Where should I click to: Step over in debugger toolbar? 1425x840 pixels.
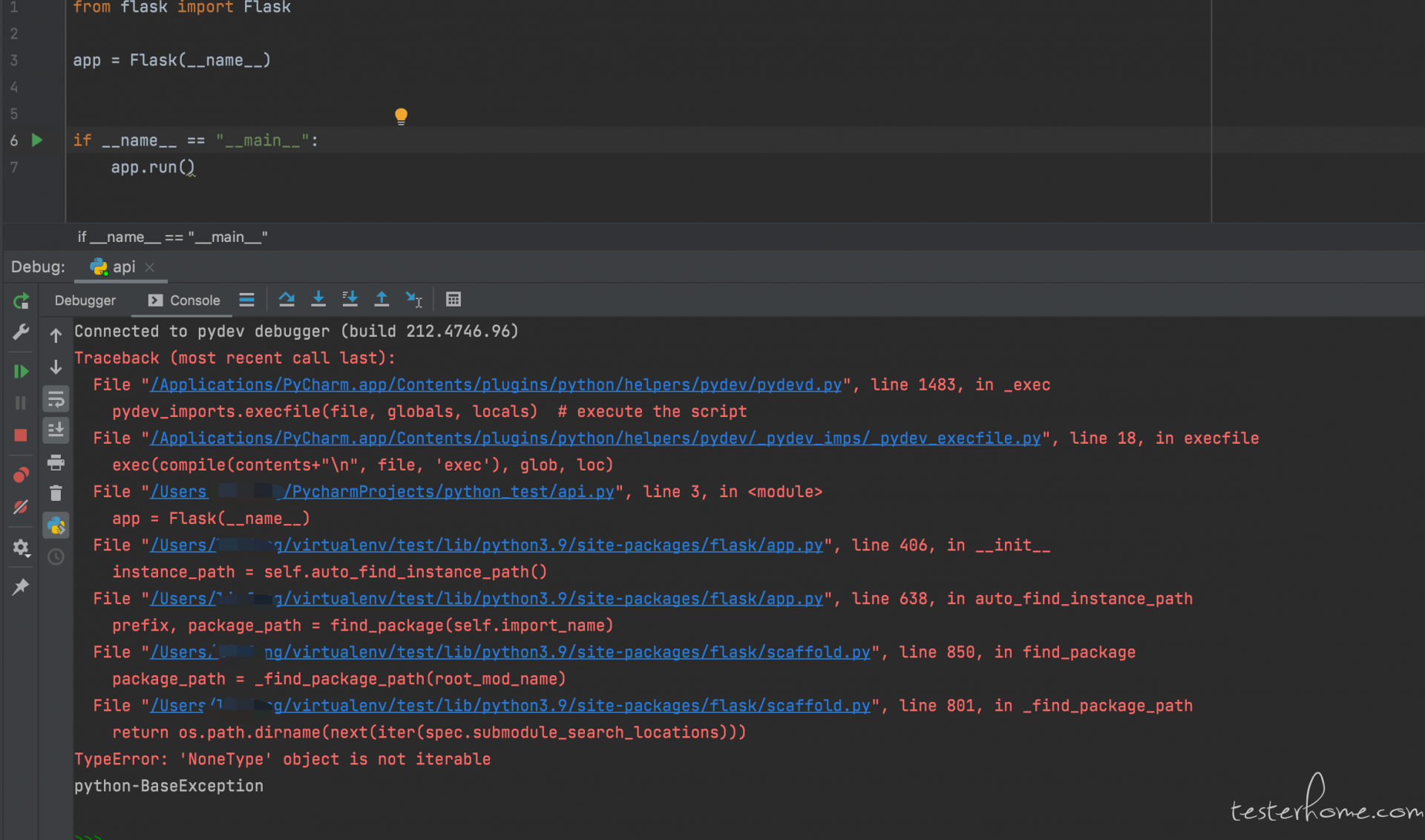[x=286, y=299]
